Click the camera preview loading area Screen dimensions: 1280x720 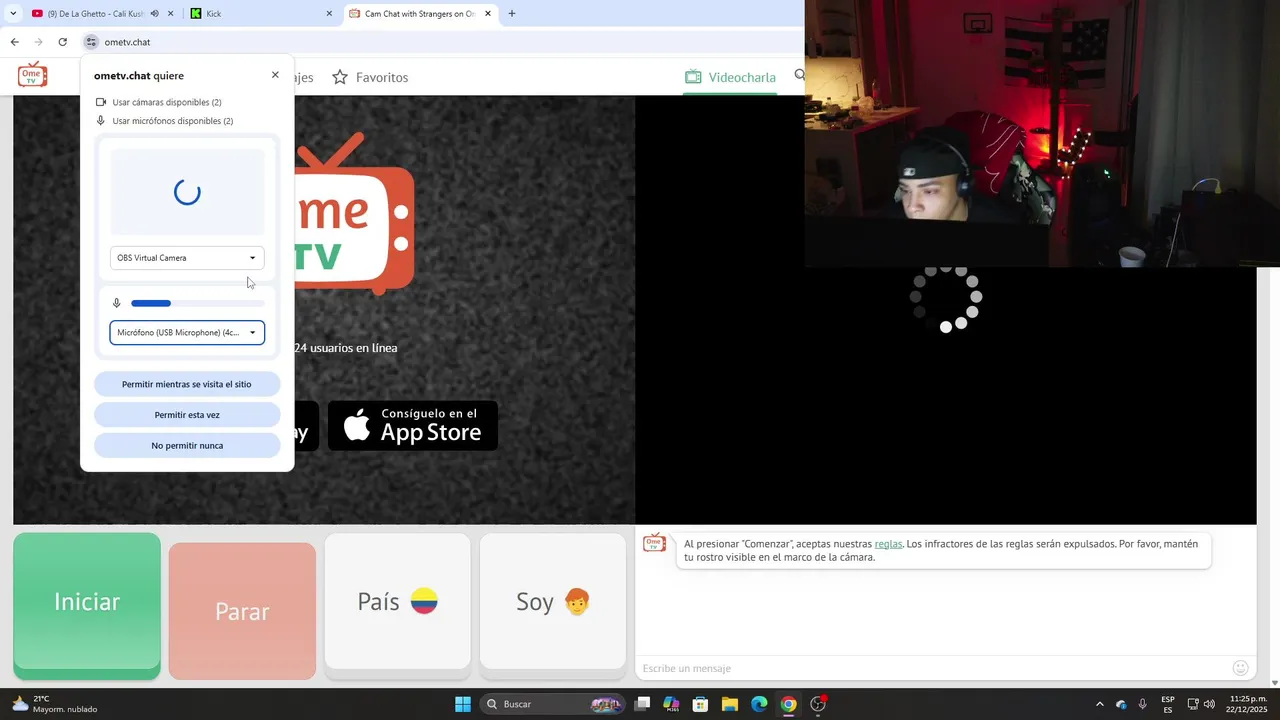[187, 192]
